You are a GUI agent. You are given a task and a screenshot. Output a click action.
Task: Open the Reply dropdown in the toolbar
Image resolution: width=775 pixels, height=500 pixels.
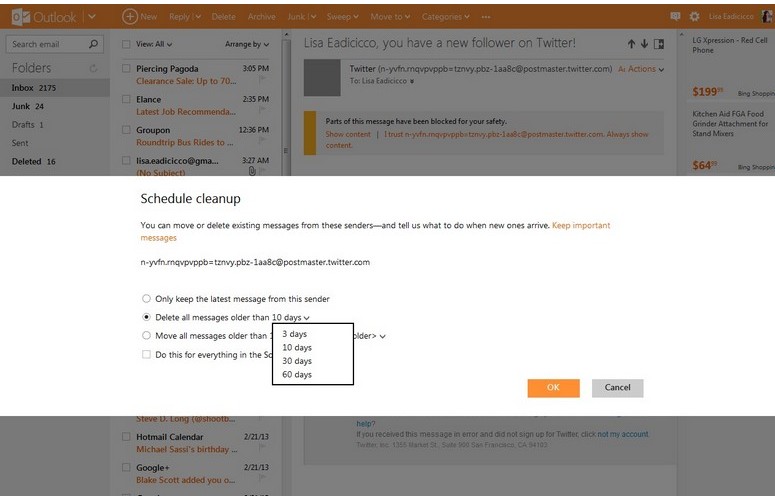point(185,16)
